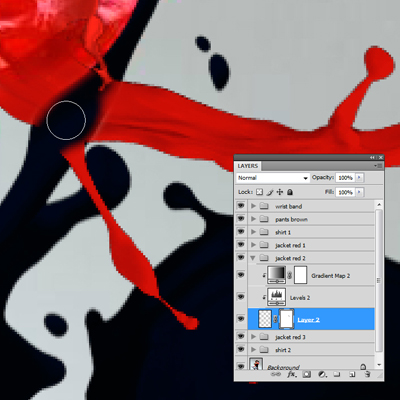Click the shirt 1 folder icon
This screenshot has width=400, height=400.
pyautogui.click(x=264, y=232)
